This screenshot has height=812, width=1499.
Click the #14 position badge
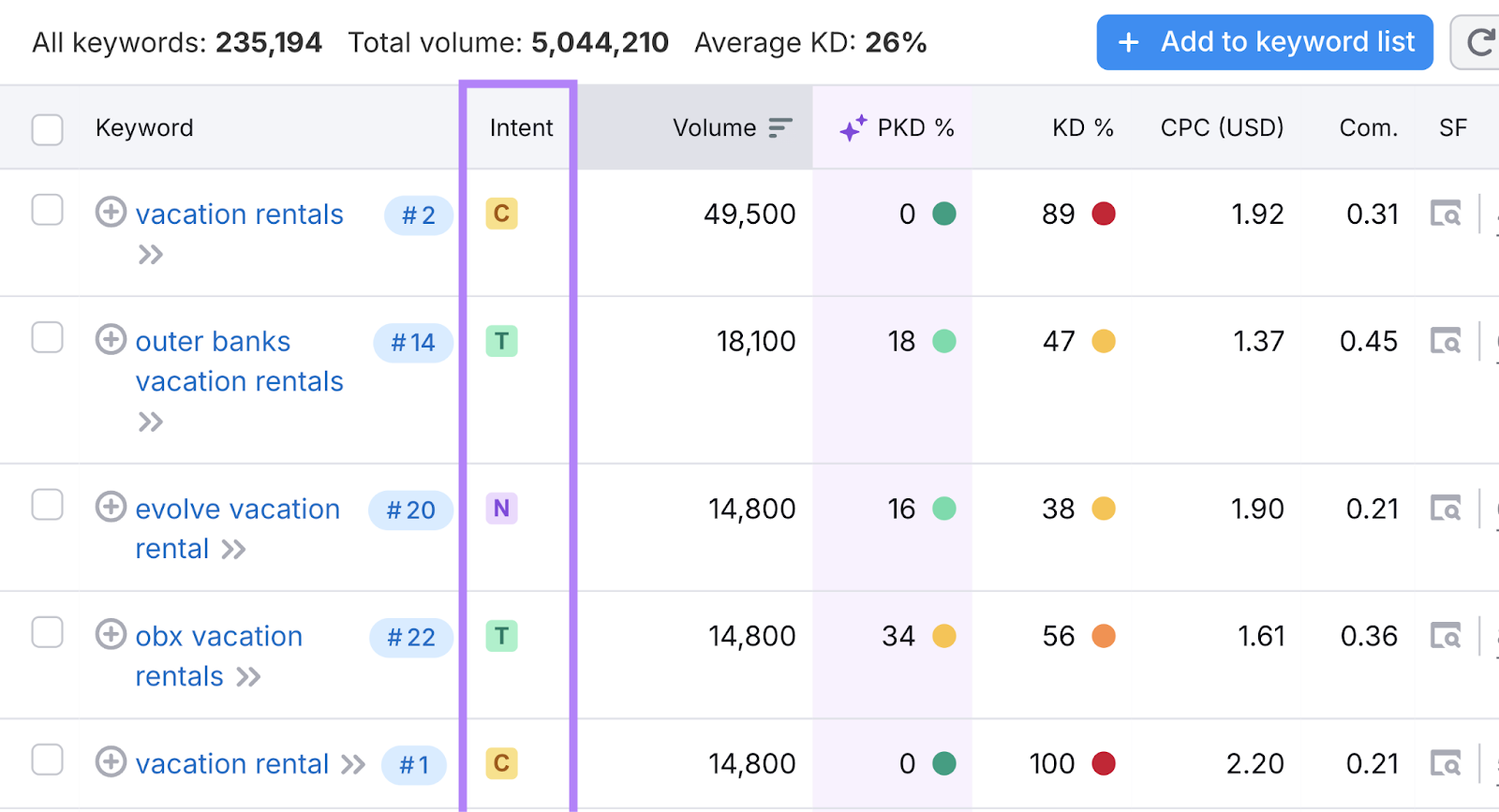(413, 343)
